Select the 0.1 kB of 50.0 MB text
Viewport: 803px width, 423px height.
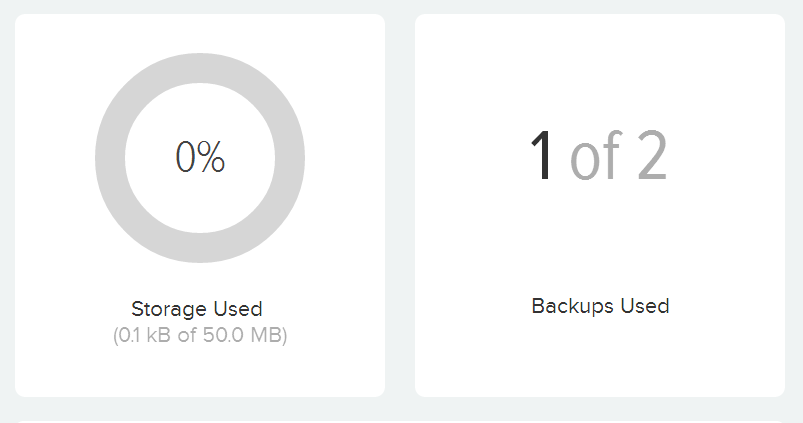tap(200, 335)
